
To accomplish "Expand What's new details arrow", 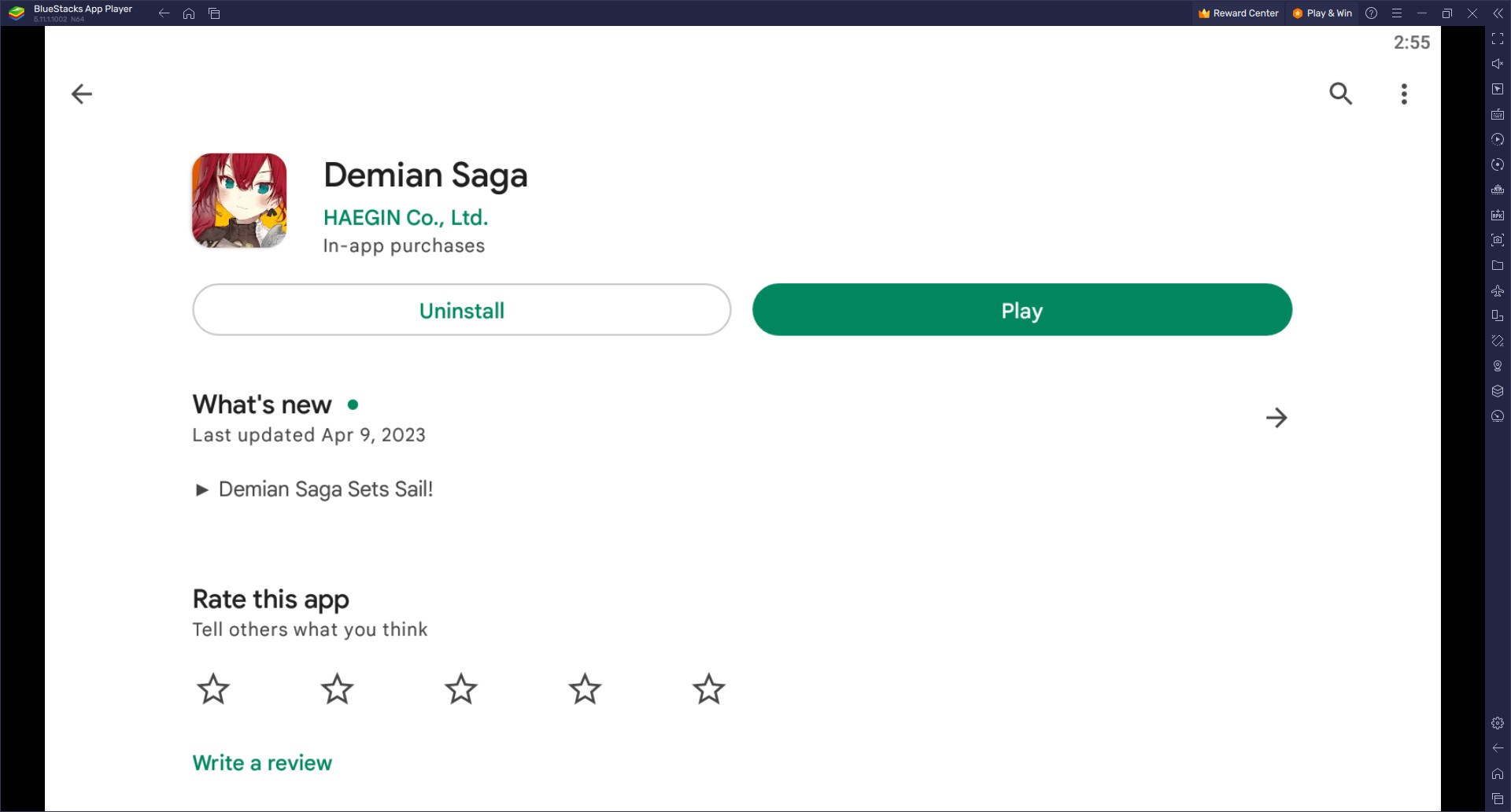I will pyautogui.click(x=1276, y=418).
